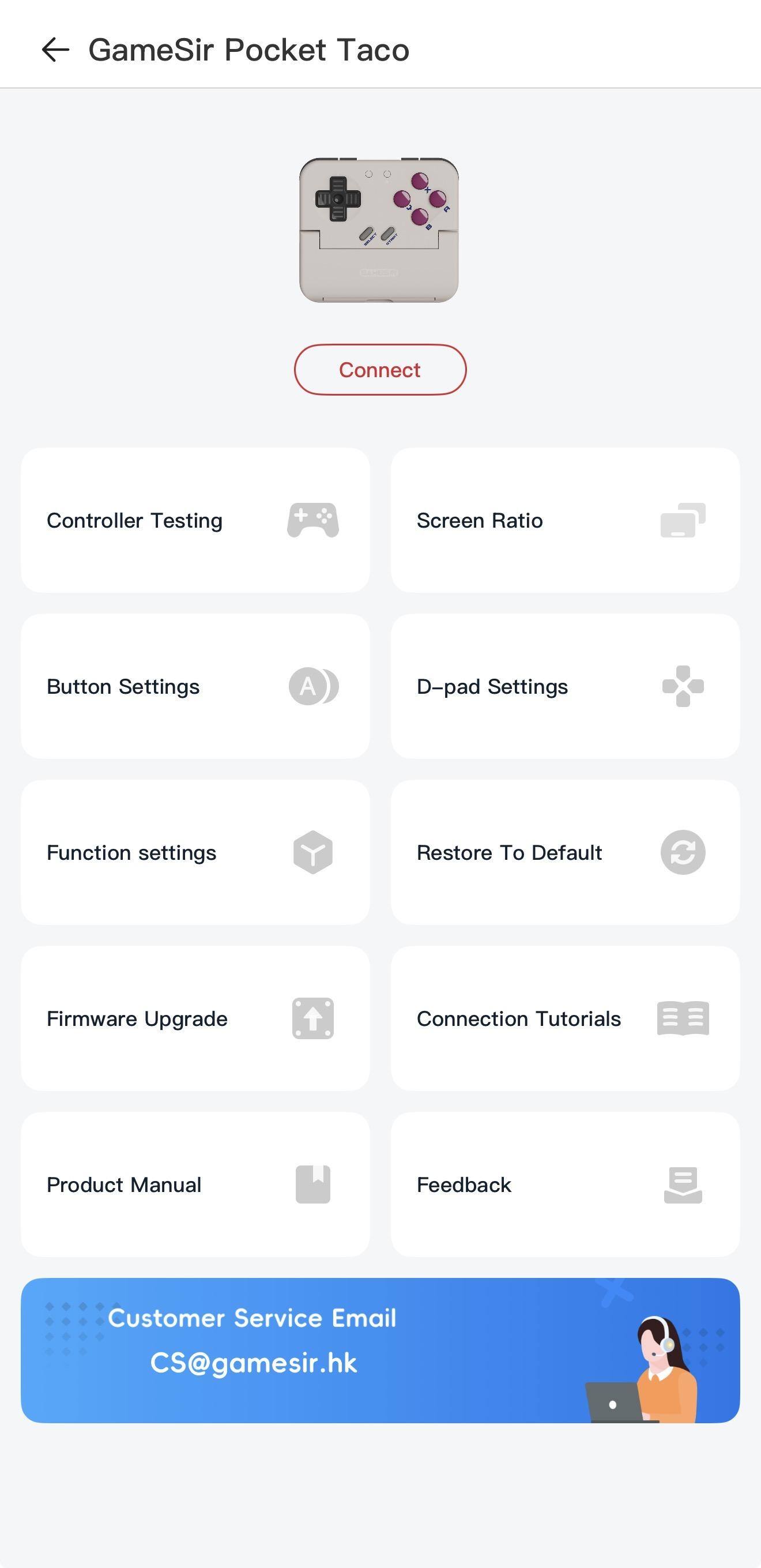This screenshot has width=761, height=1568.
Task: Open Screen Ratio settings text
Action: pyautogui.click(x=479, y=521)
